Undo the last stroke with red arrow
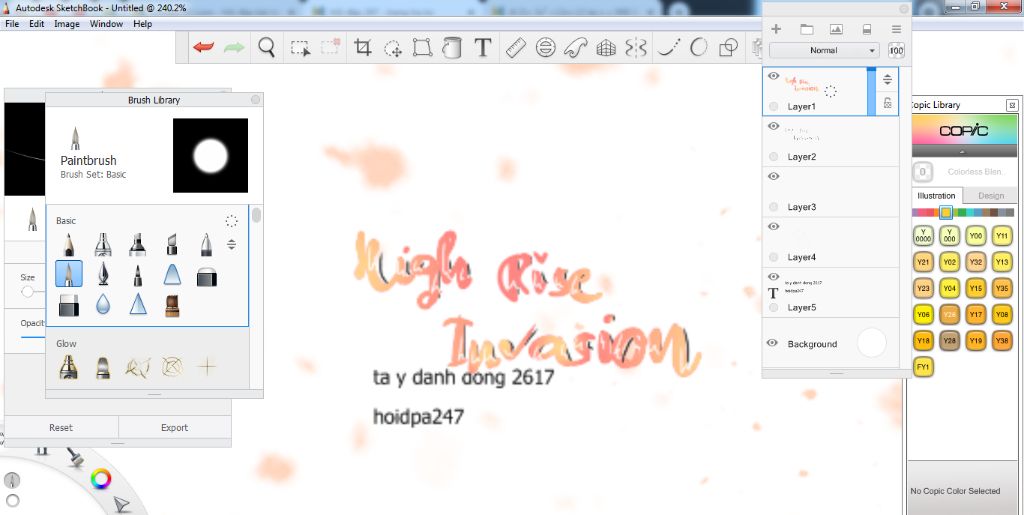1024x515 pixels. tap(204, 48)
